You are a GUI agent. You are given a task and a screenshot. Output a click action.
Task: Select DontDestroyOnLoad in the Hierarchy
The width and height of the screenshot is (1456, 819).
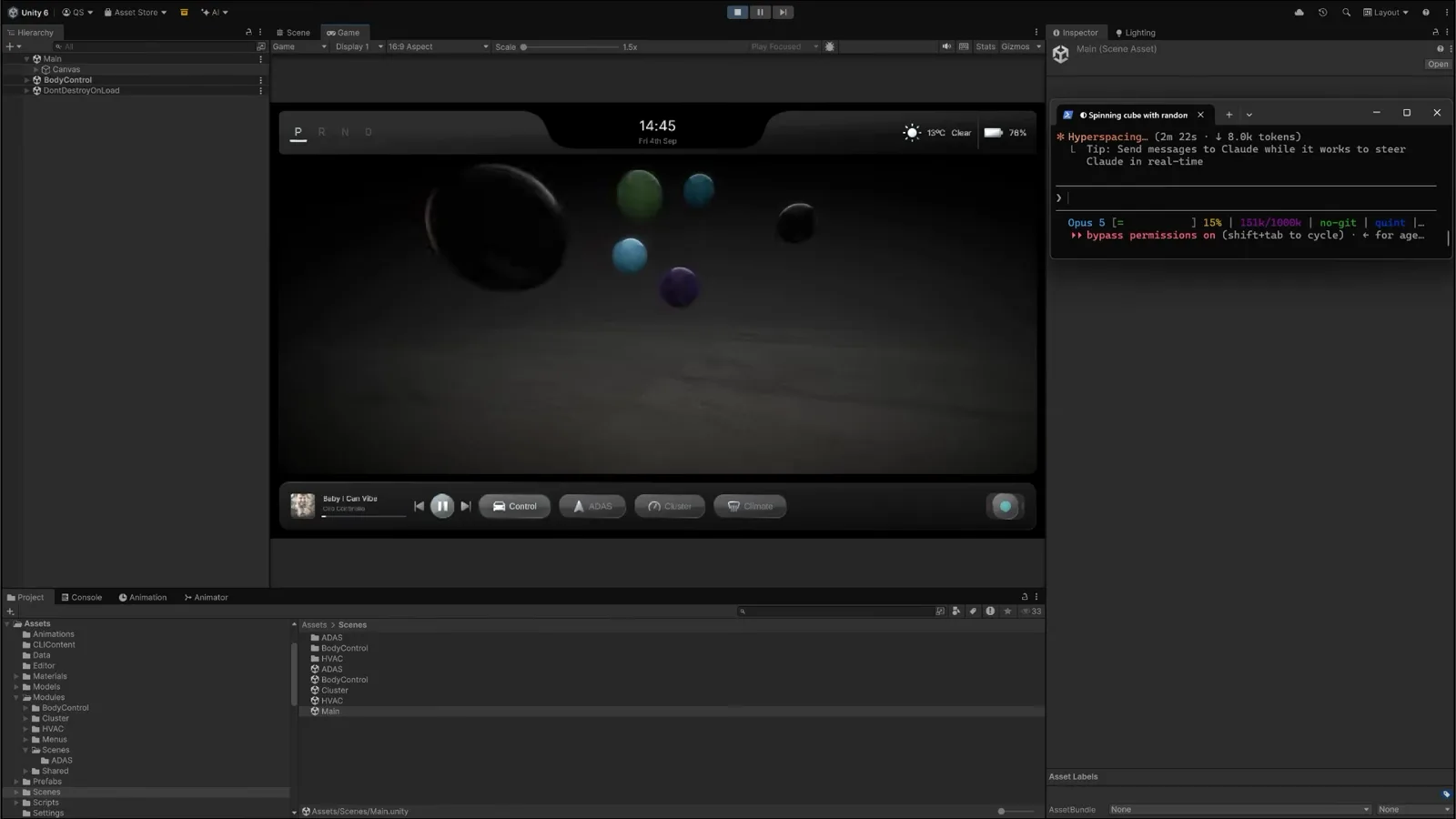(81, 91)
